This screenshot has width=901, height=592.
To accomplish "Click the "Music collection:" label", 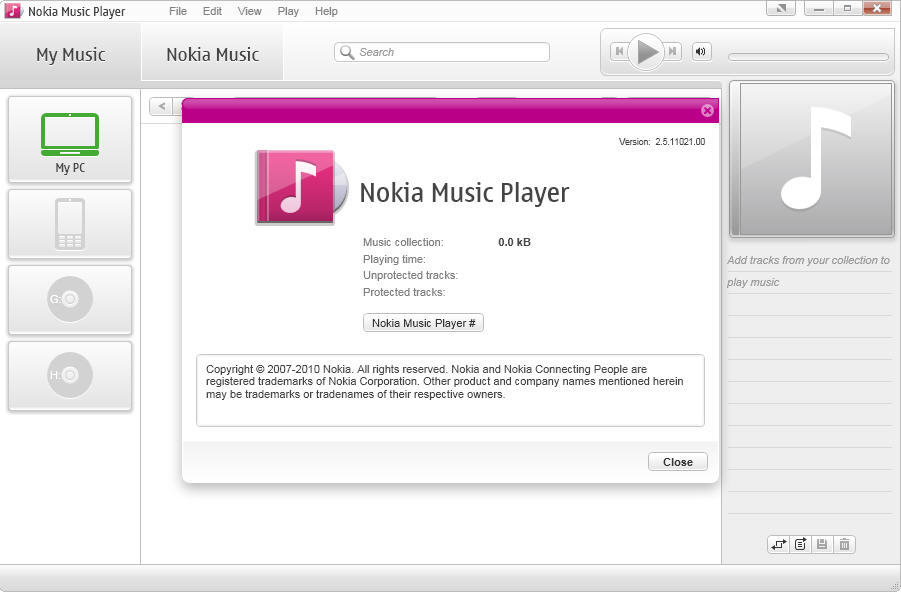I will pos(403,242).
